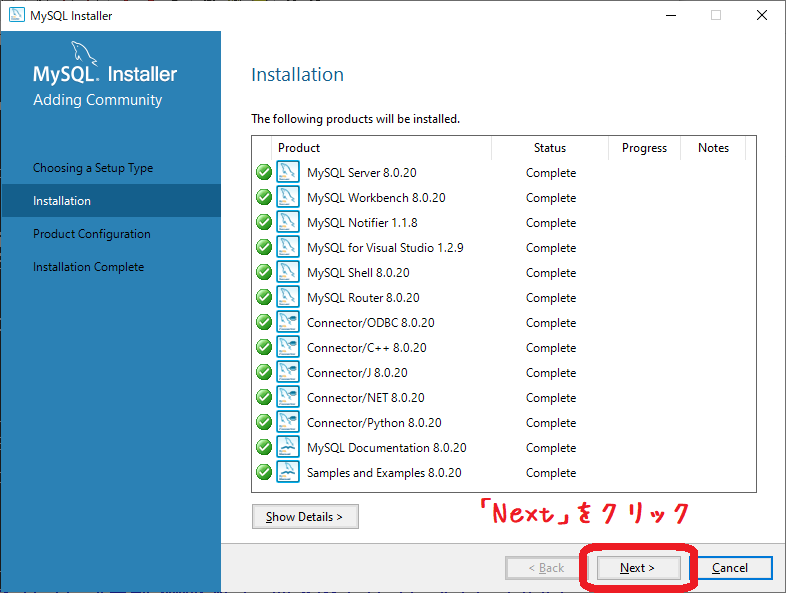Click the Connector/J 8.0.20 product icon
786x593 pixels.
point(288,372)
